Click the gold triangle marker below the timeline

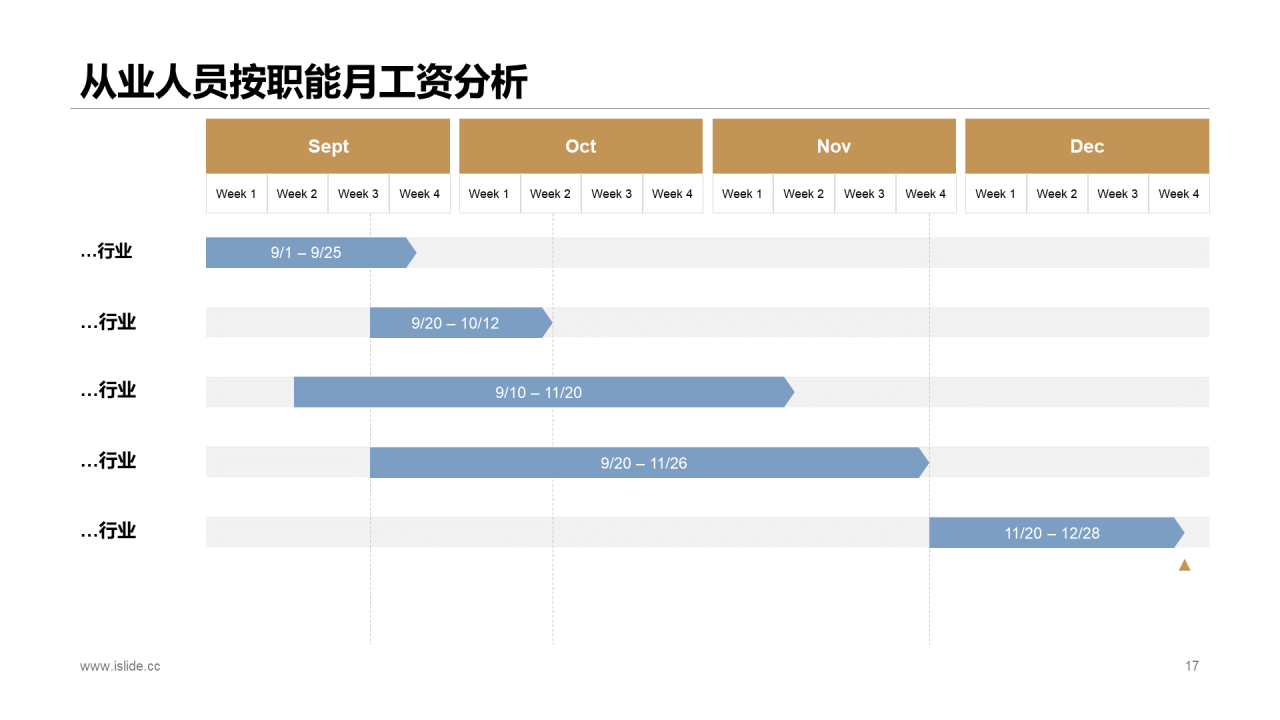(1184, 565)
